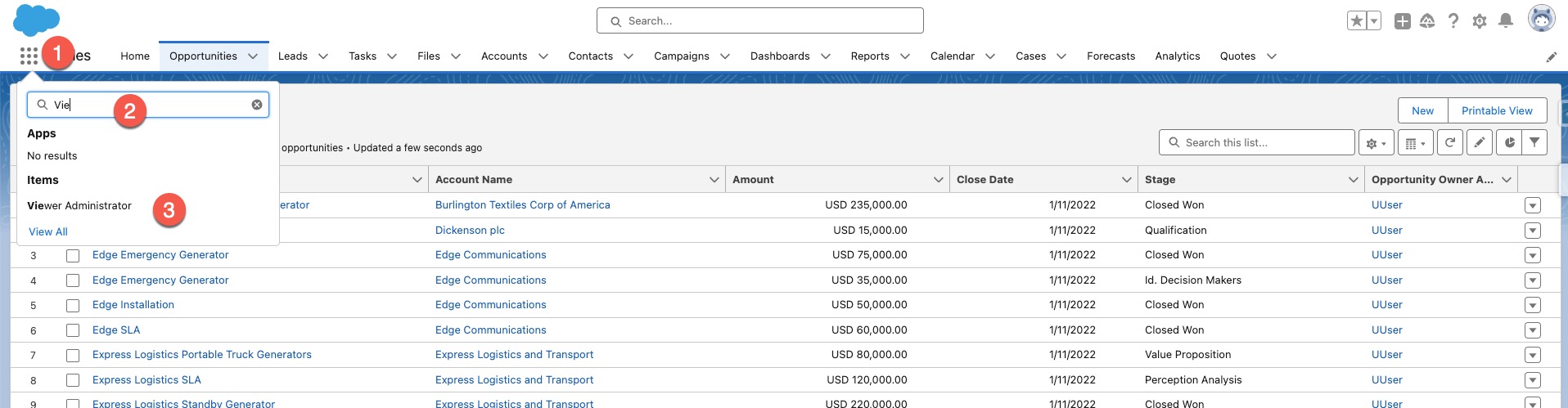
Task: Click the Salesforce cloud logo
Action: pyautogui.click(x=37, y=20)
